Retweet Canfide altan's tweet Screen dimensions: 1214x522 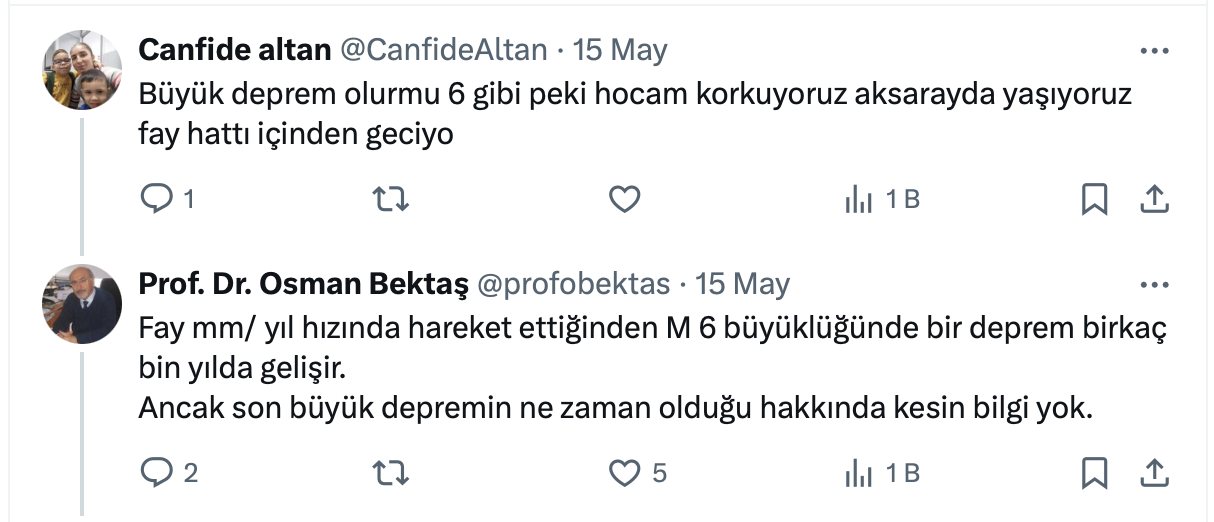click(x=390, y=200)
